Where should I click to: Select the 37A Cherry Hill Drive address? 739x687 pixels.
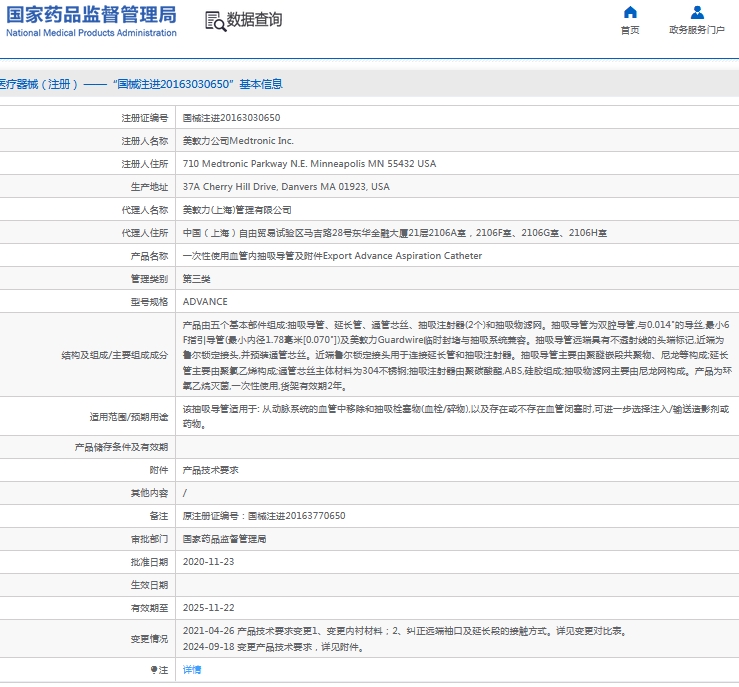[286, 187]
